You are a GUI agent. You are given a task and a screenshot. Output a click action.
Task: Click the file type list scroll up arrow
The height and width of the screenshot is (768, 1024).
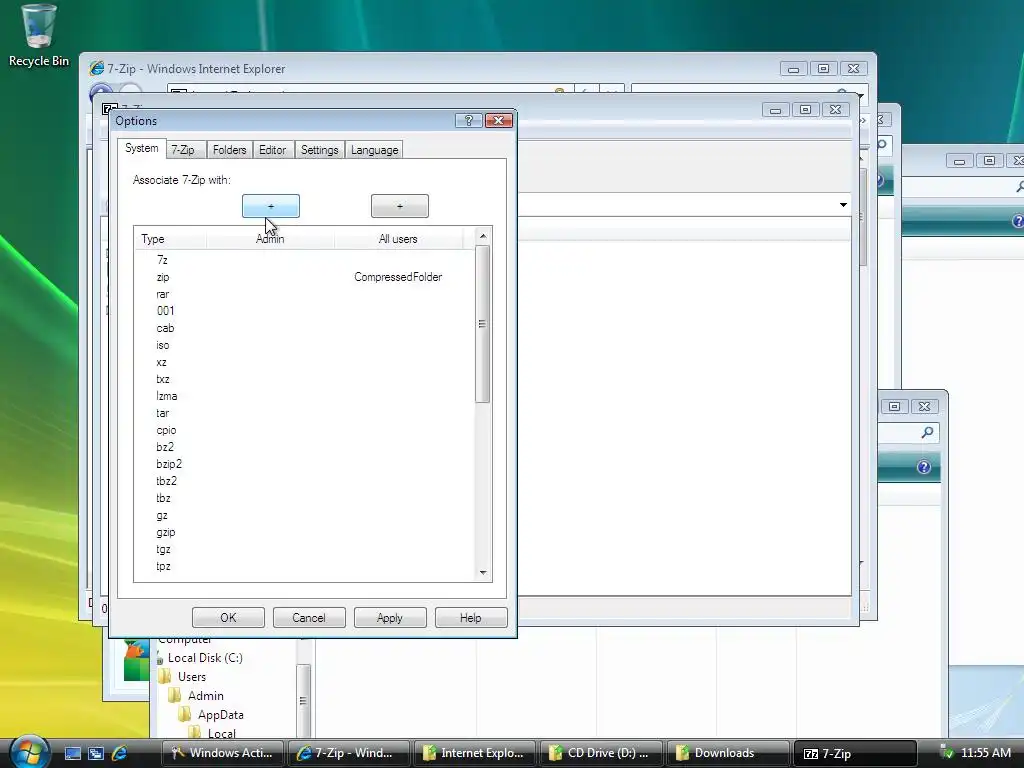tap(483, 236)
